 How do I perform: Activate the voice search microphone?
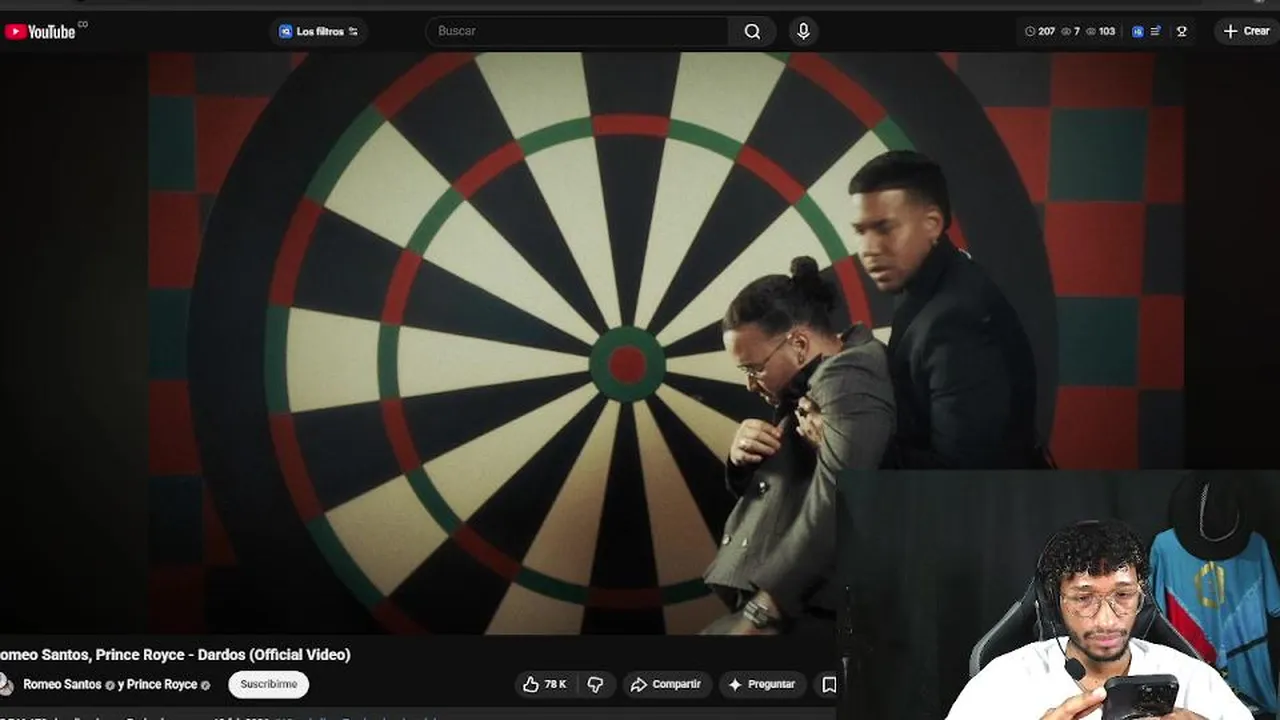(803, 31)
